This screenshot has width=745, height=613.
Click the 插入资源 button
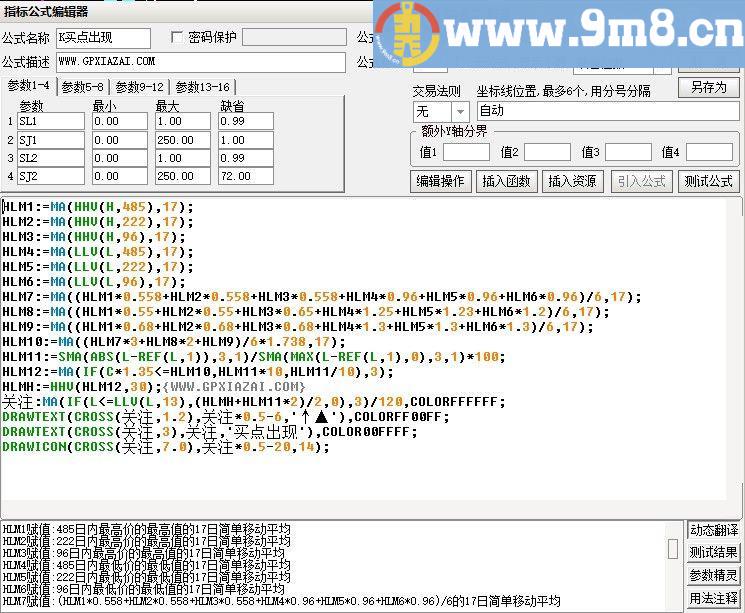click(x=573, y=181)
